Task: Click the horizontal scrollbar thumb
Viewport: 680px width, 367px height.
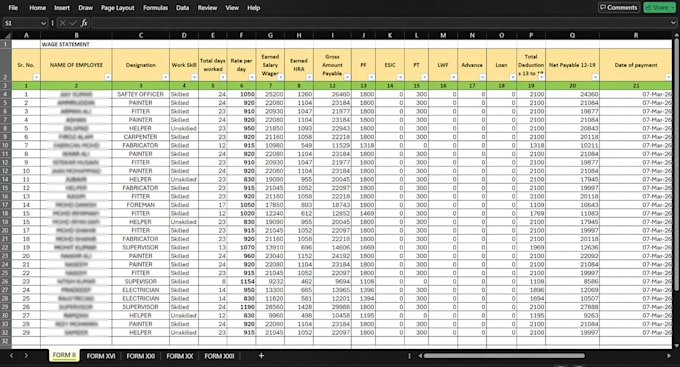Action: 504,356
